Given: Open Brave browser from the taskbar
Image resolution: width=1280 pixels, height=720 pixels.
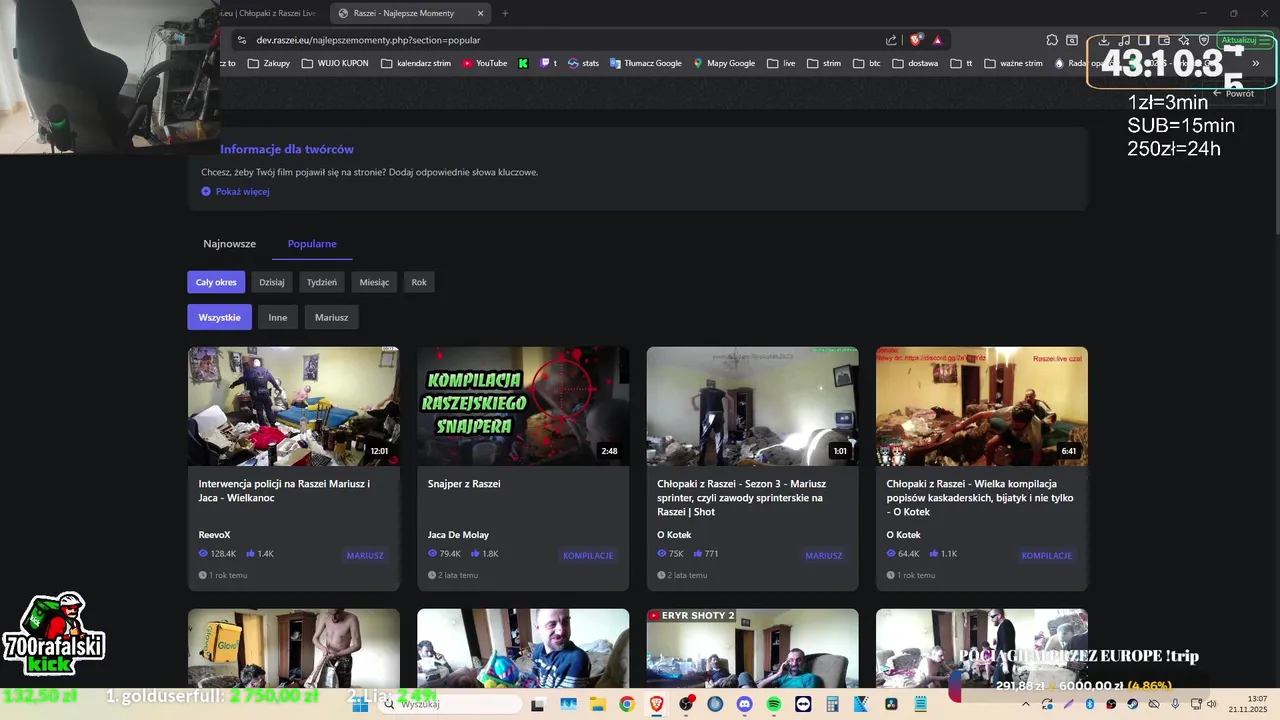Looking at the screenshot, I should click(x=656, y=704).
